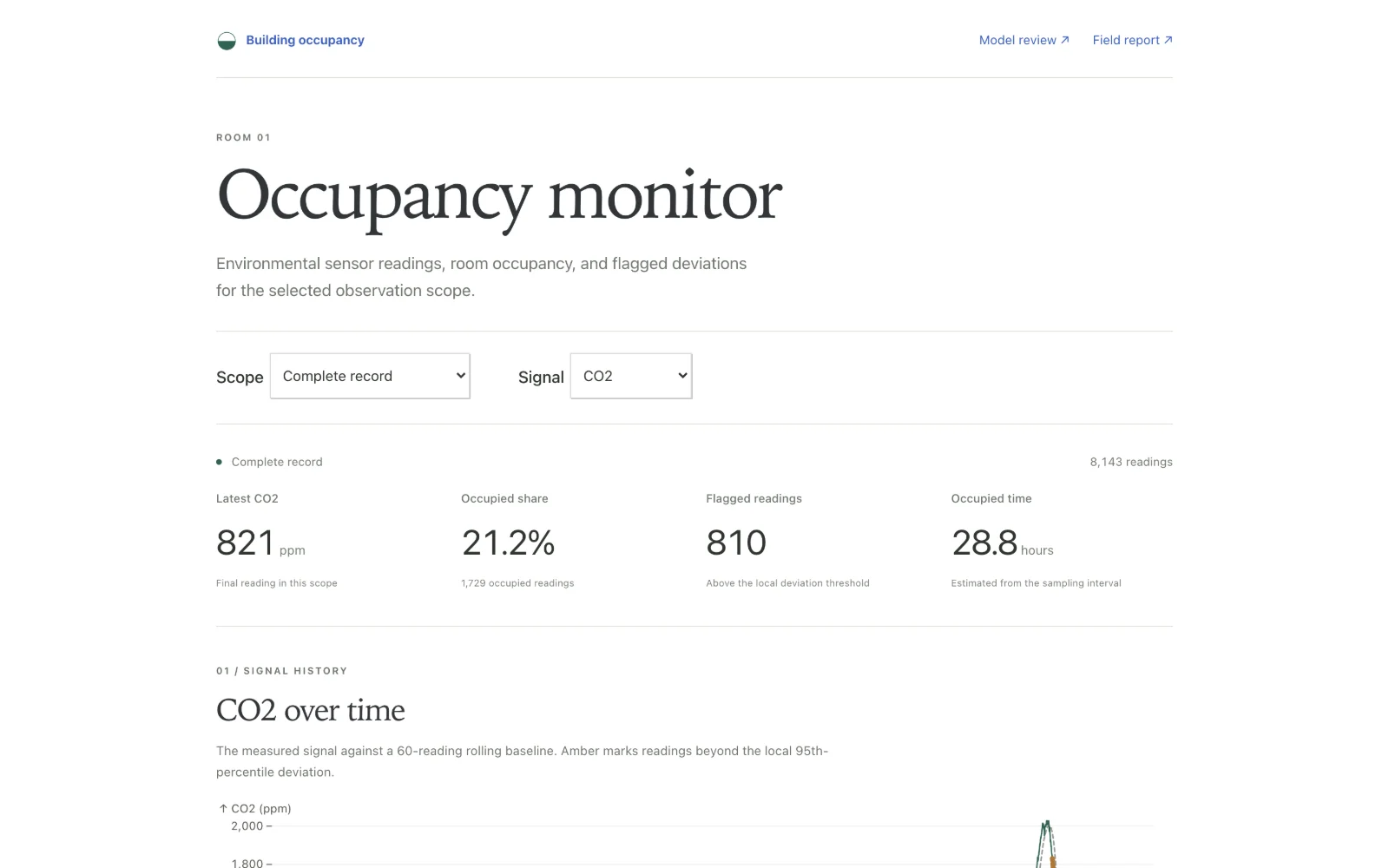Viewport: 1389px width, 868px height.
Task: Click the Complete record status label
Action: pos(277,462)
